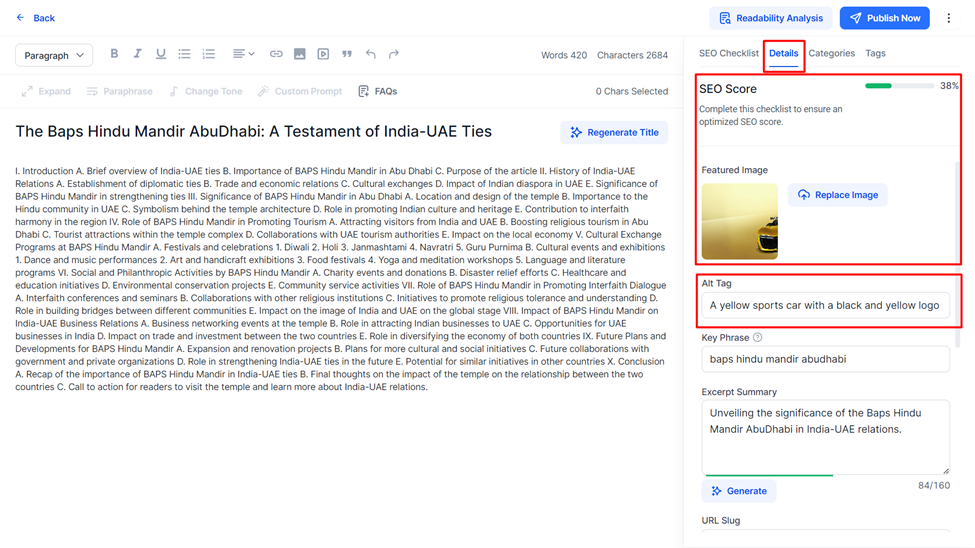The image size is (975, 548).
Task: Click the article title heading text
Action: point(254,131)
